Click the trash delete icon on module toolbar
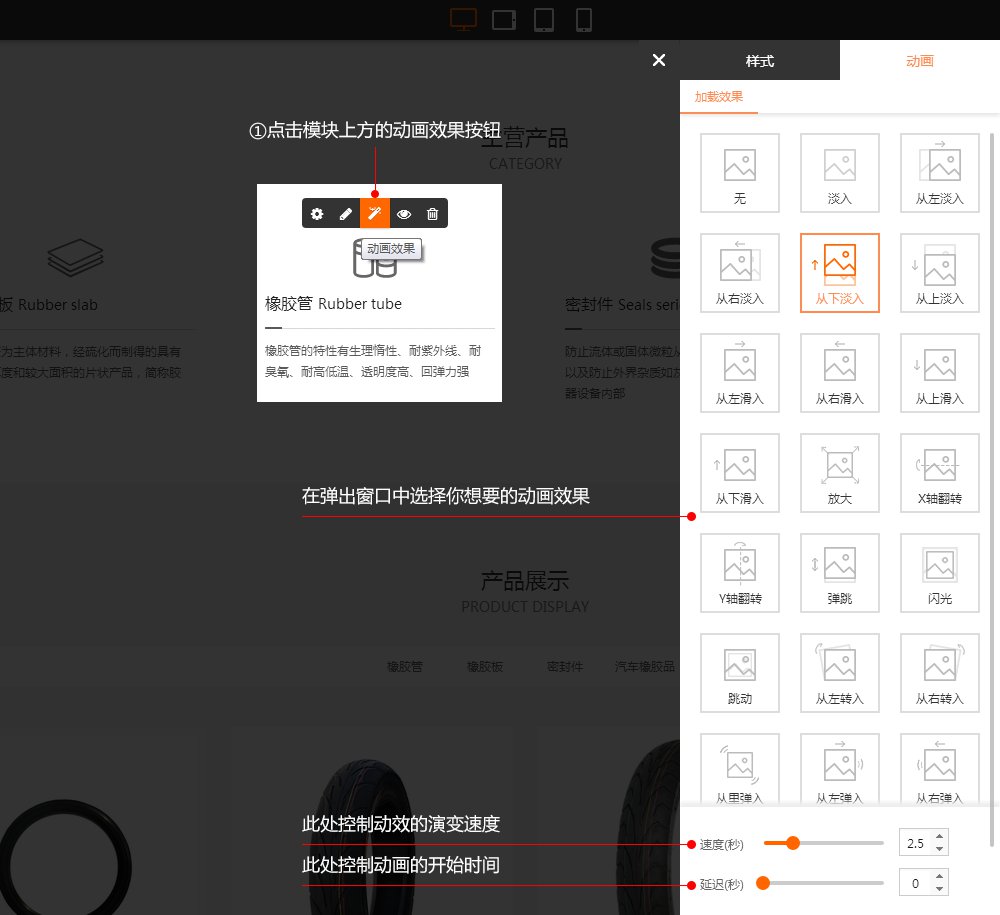This screenshot has height=915, width=1000. tap(432, 213)
